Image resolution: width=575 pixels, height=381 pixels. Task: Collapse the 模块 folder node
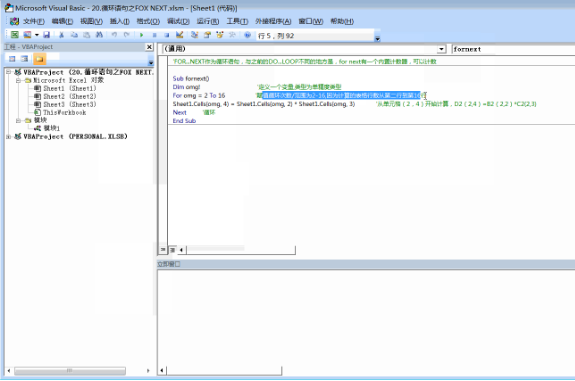pyautogui.click(x=18, y=120)
